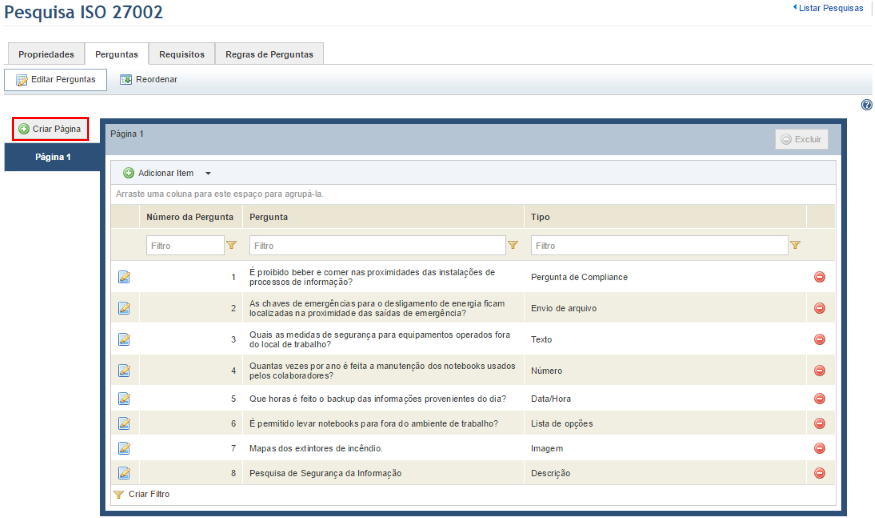Remove the Envio de arquivo row
Screen dimensions: 875x518
click(x=819, y=308)
